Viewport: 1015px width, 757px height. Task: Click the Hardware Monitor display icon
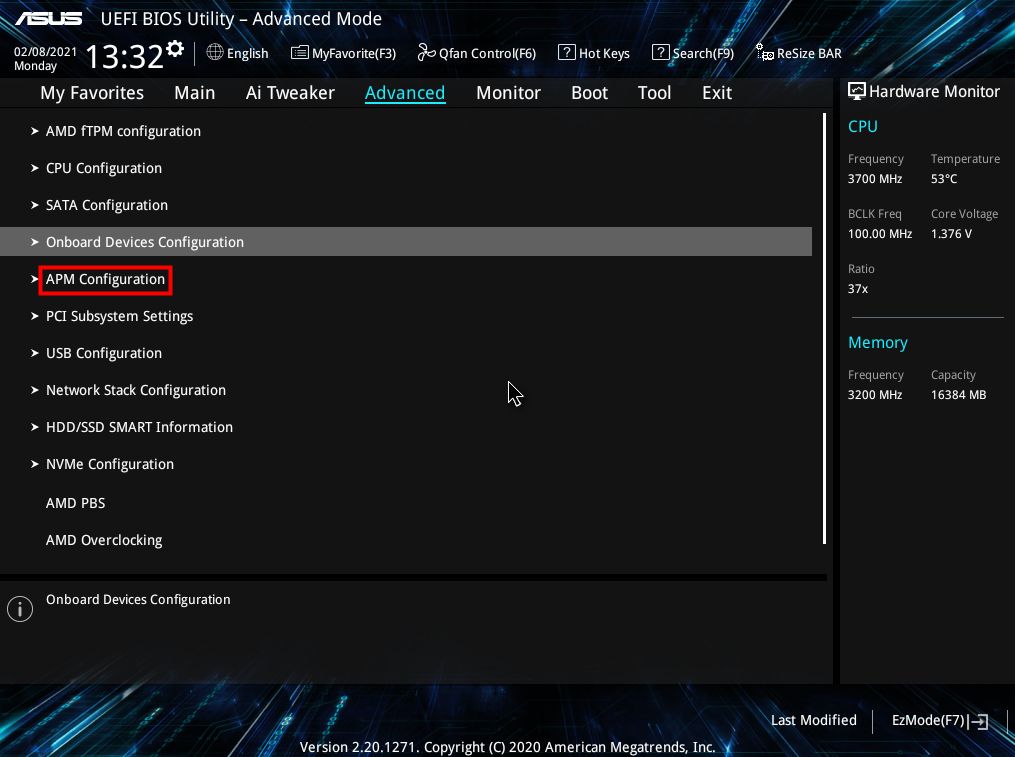coord(856,91)
